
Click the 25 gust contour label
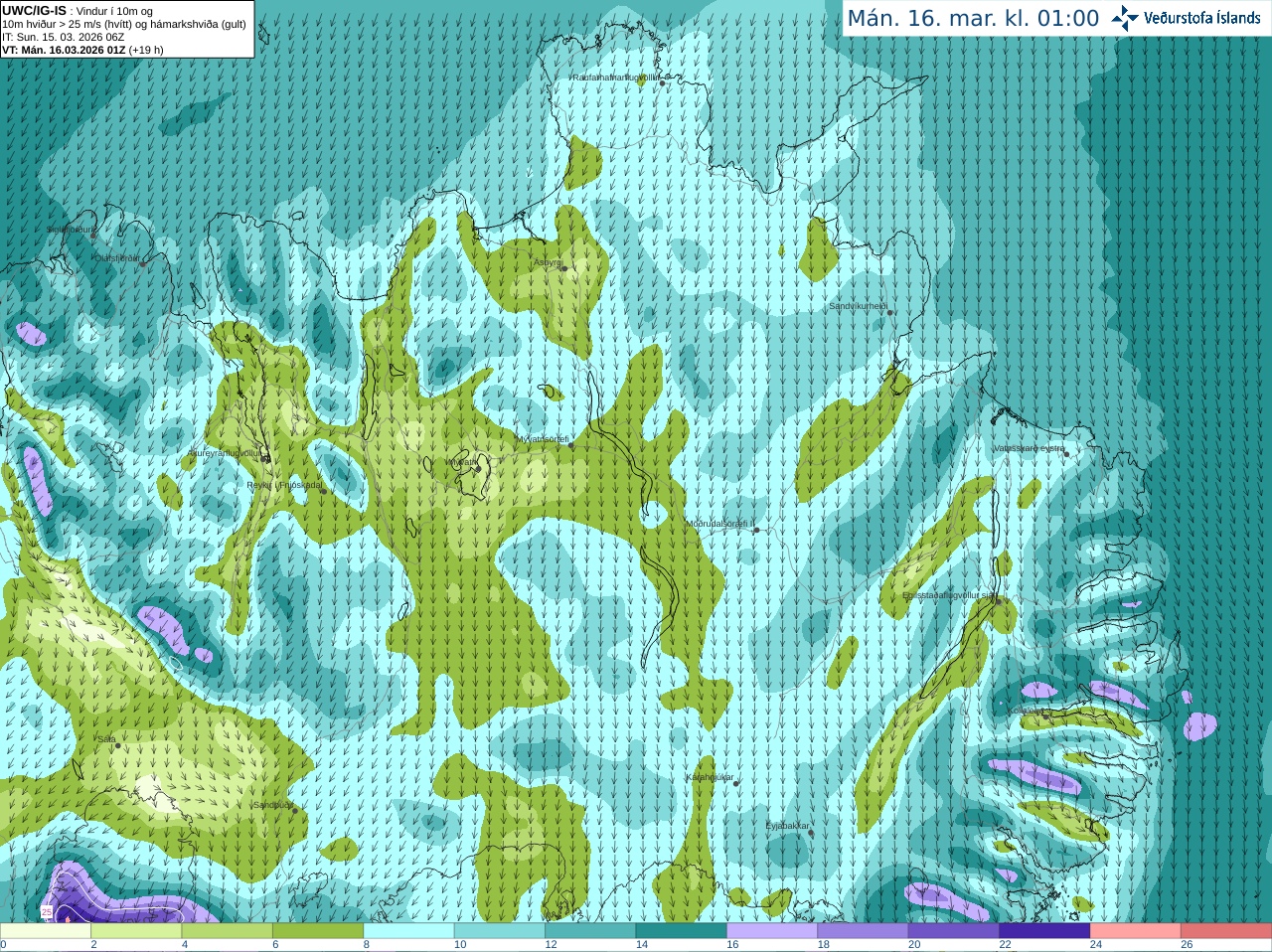point(47,911)
